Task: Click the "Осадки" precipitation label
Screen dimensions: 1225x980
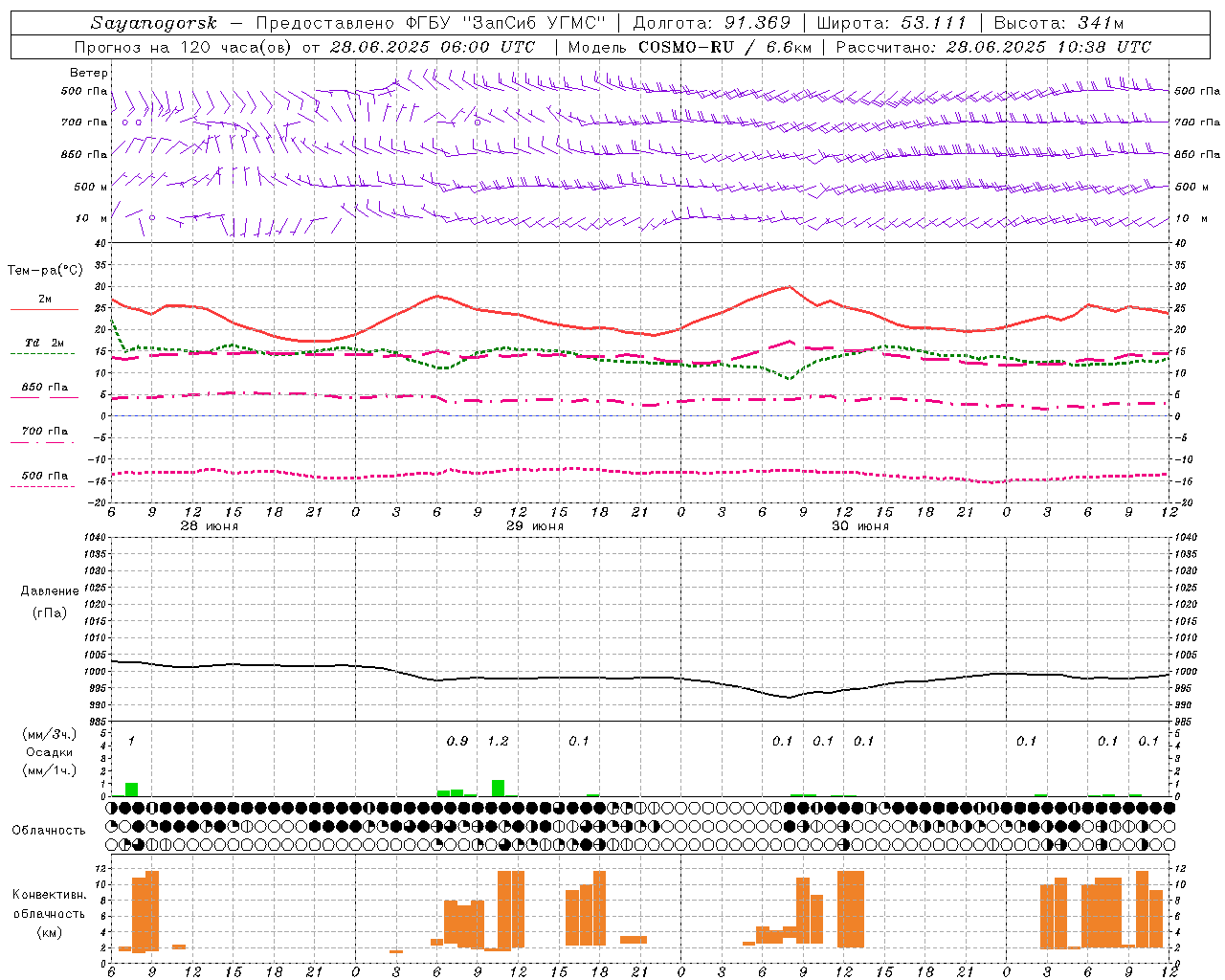Action: pyautogui.click(x=50, y=752)
